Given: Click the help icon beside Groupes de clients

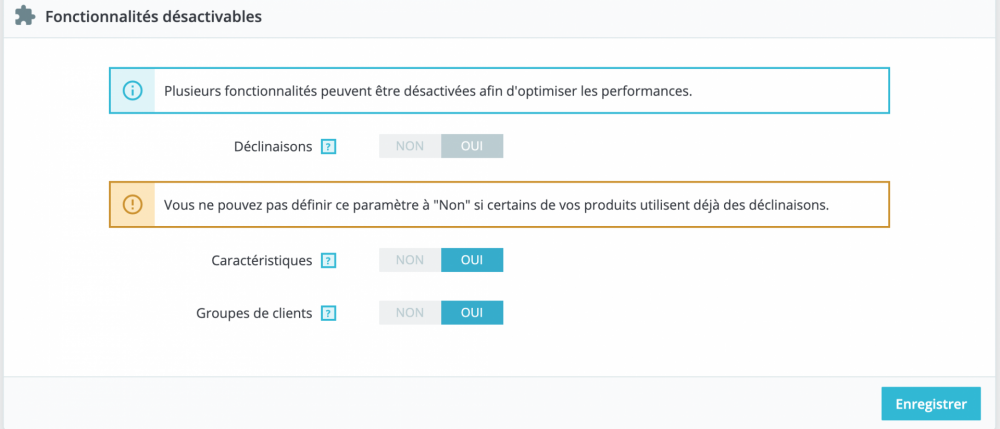Looking at the screenshot, I should pos(328,313).
